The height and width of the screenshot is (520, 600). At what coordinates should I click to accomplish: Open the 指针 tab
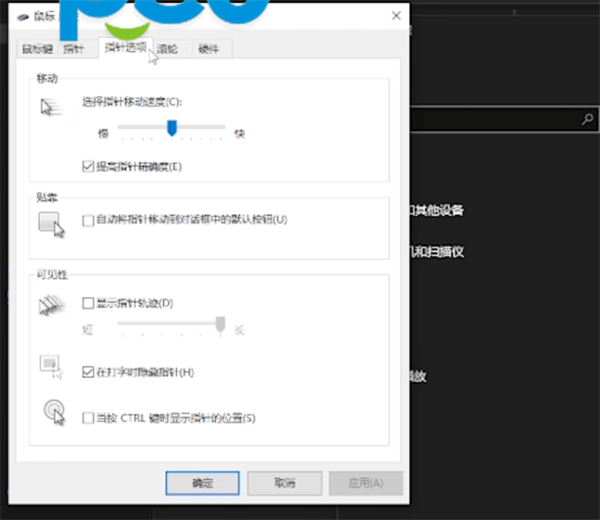[x=73, y=49]
